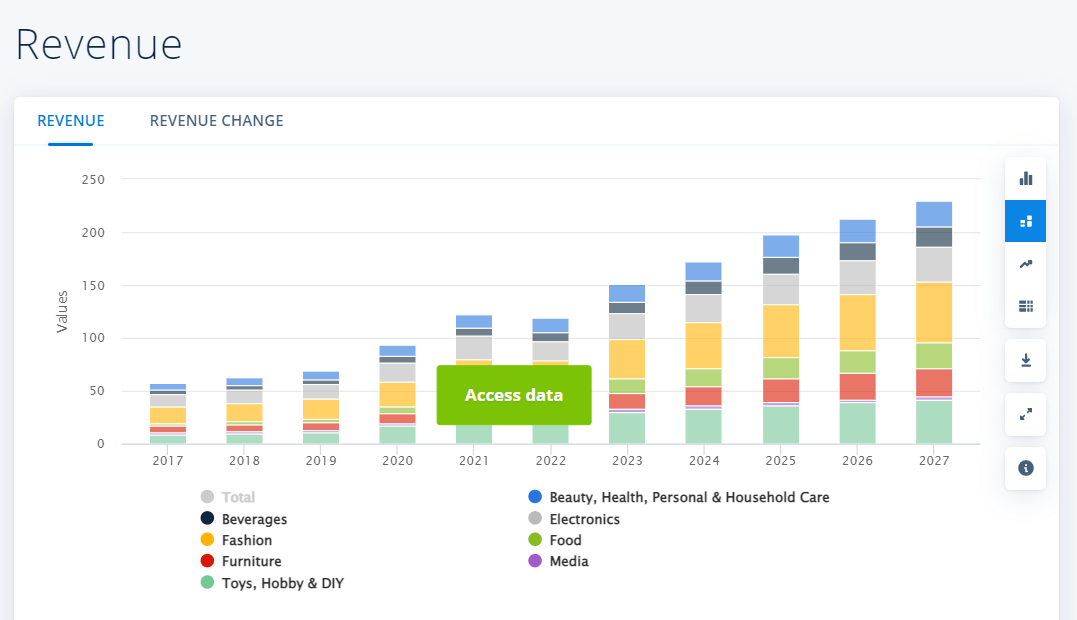Open the Revenue tab
The height and width of the screenshot is (620, 1077).
click(x=71, y=121)
